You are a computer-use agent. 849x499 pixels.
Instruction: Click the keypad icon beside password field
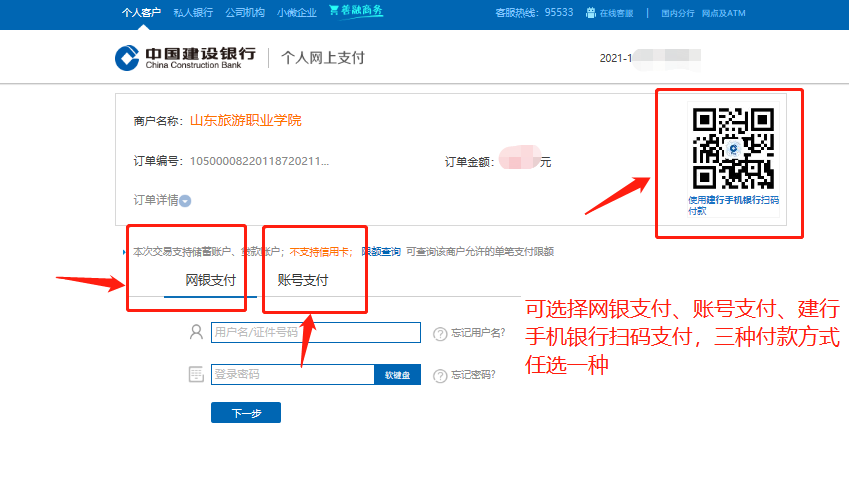[196, 374]
